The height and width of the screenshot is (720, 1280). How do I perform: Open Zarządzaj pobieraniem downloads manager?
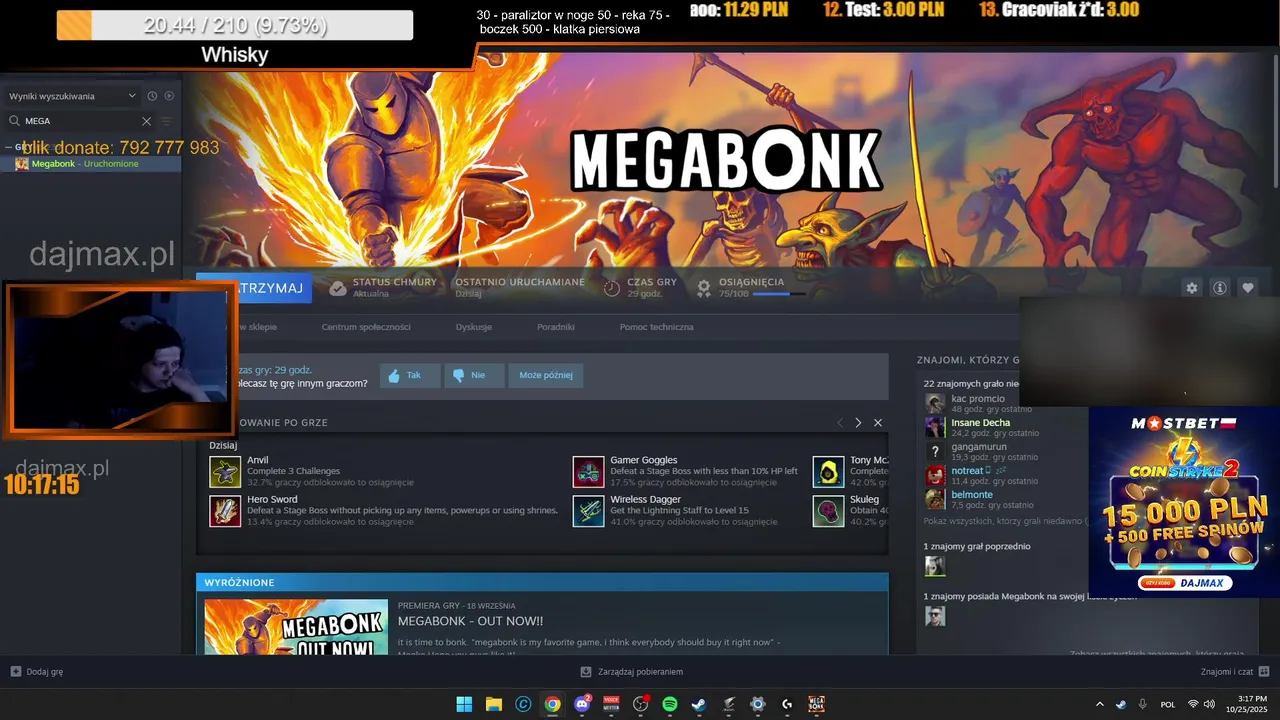632,672
